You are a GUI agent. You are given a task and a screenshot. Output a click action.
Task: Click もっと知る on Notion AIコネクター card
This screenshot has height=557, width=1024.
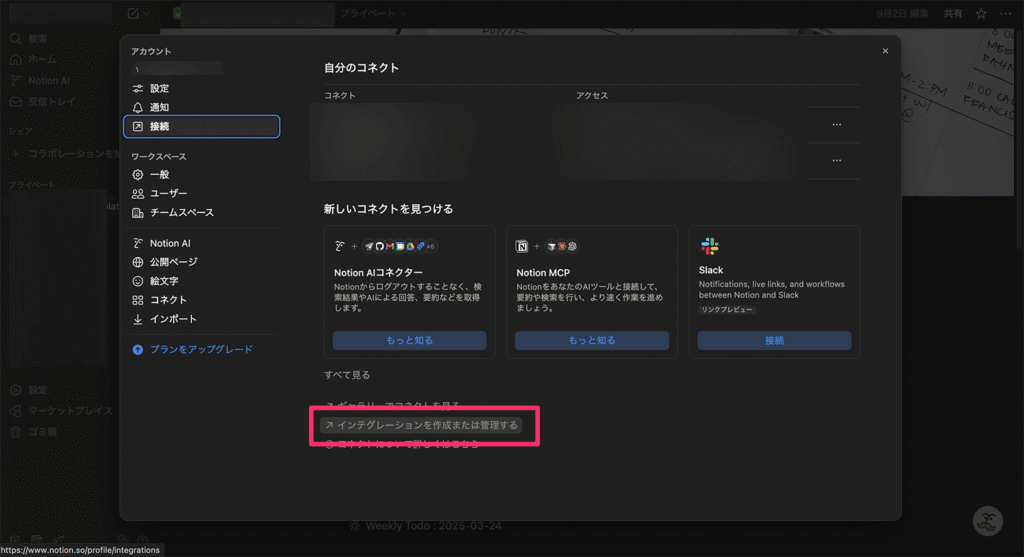tap(409, 340)
